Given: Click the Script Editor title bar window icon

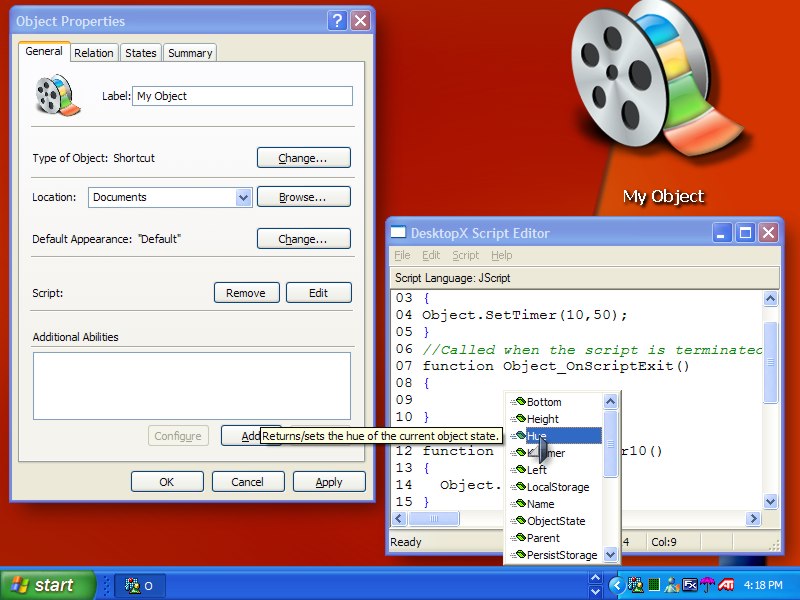Looking at the screenshot, I should point(398,233).
